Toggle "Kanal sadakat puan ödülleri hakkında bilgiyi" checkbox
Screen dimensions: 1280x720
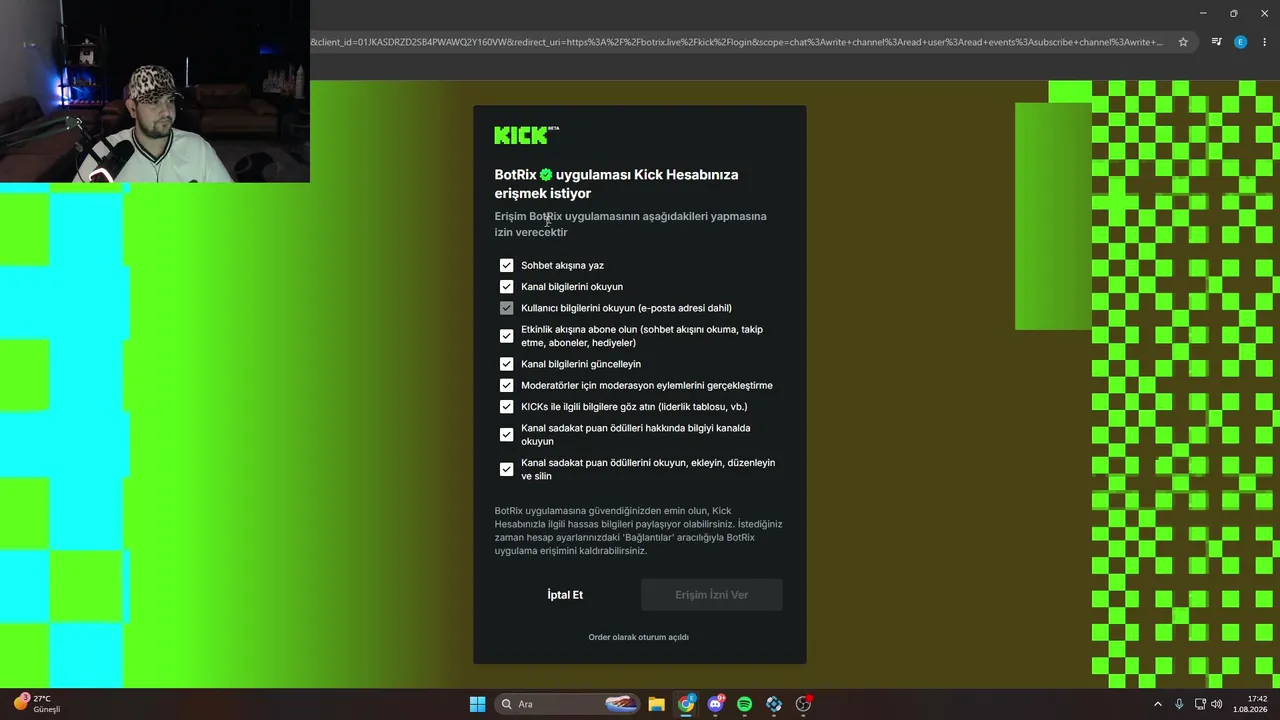click(506, 435)
